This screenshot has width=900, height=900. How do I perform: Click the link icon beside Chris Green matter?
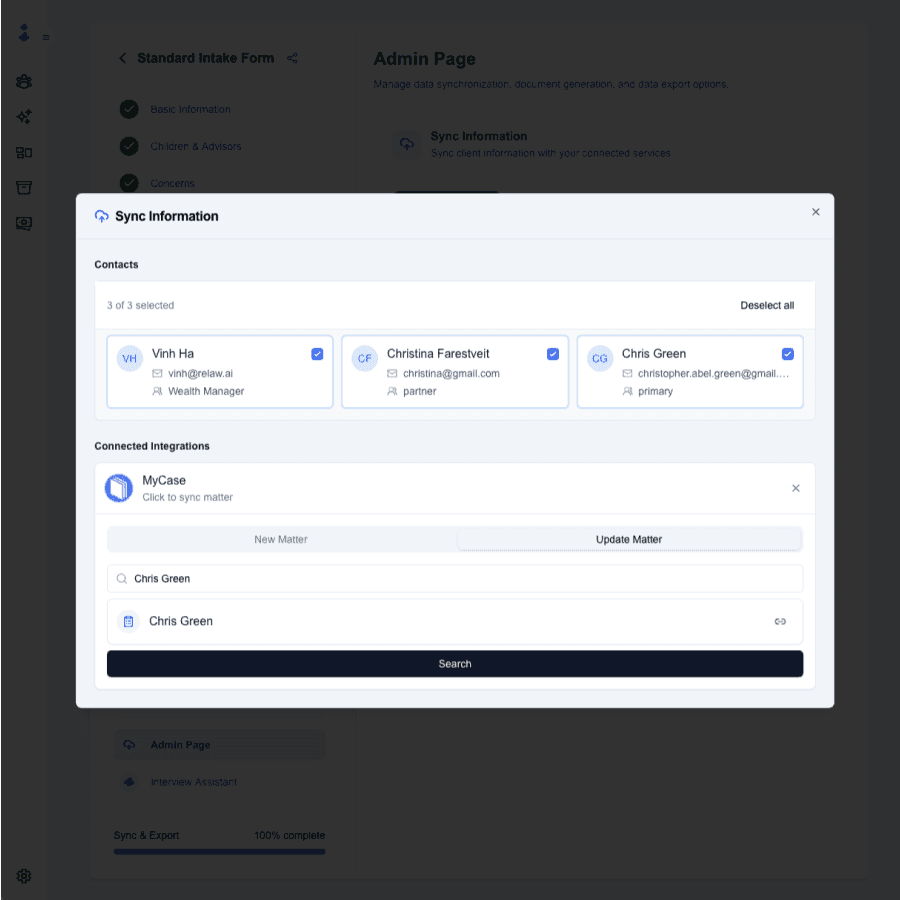pyautogui.click(x=780, y=621)
